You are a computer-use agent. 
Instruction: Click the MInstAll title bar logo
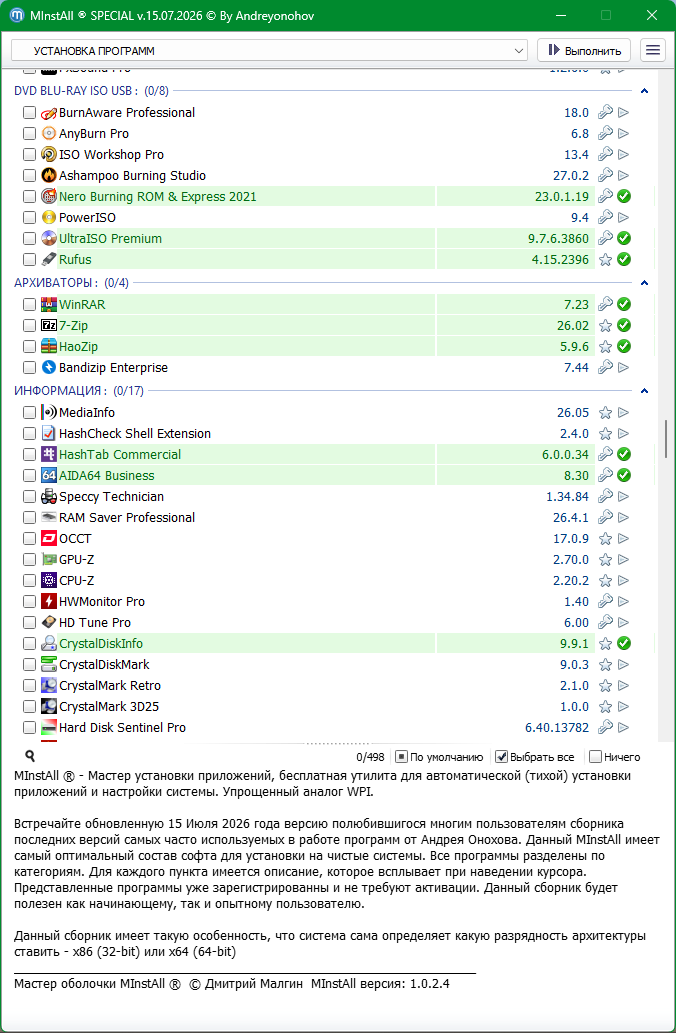click(x=17, y=15)
